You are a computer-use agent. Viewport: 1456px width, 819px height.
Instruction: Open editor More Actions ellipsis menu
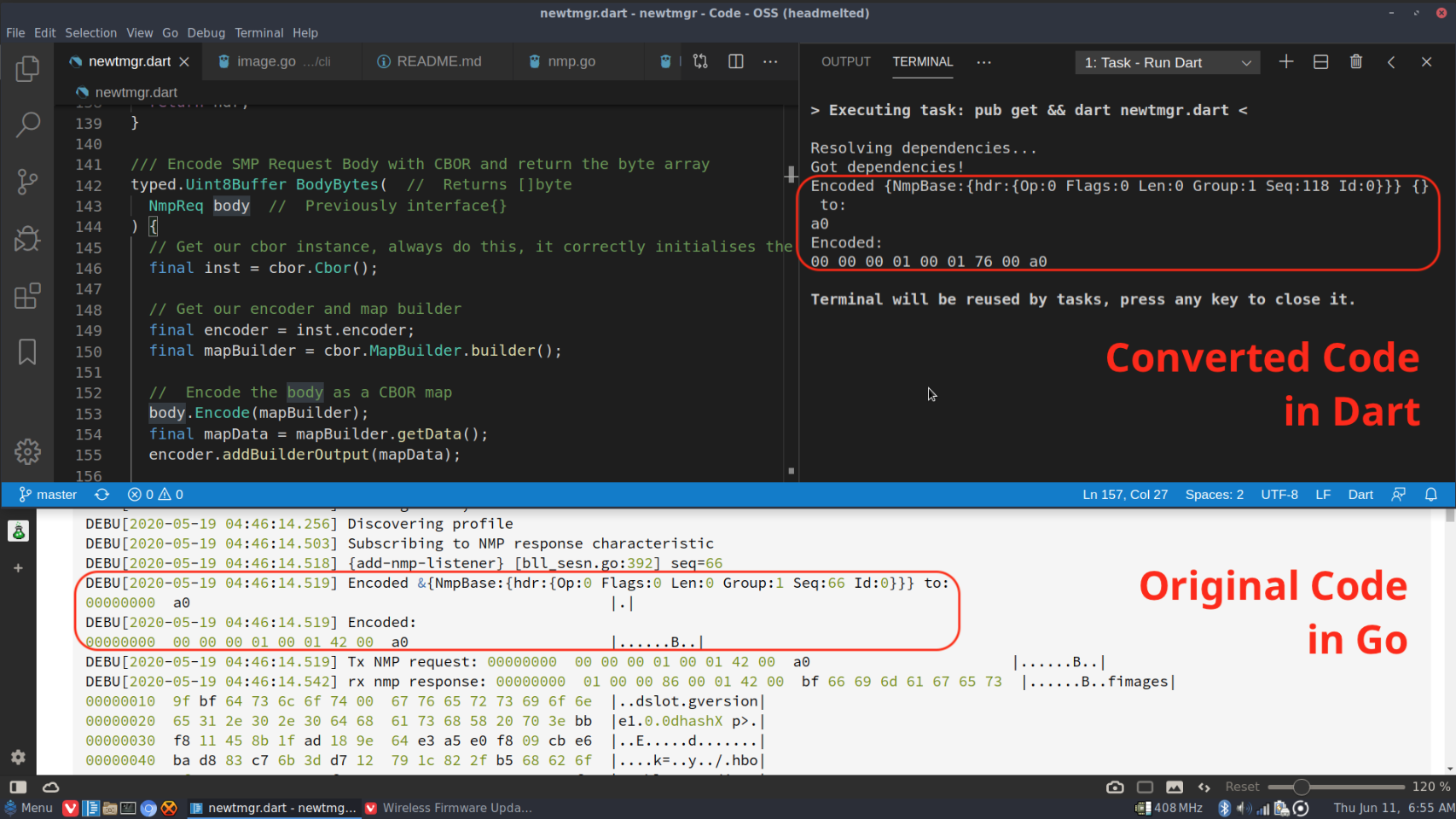point(770,61)
